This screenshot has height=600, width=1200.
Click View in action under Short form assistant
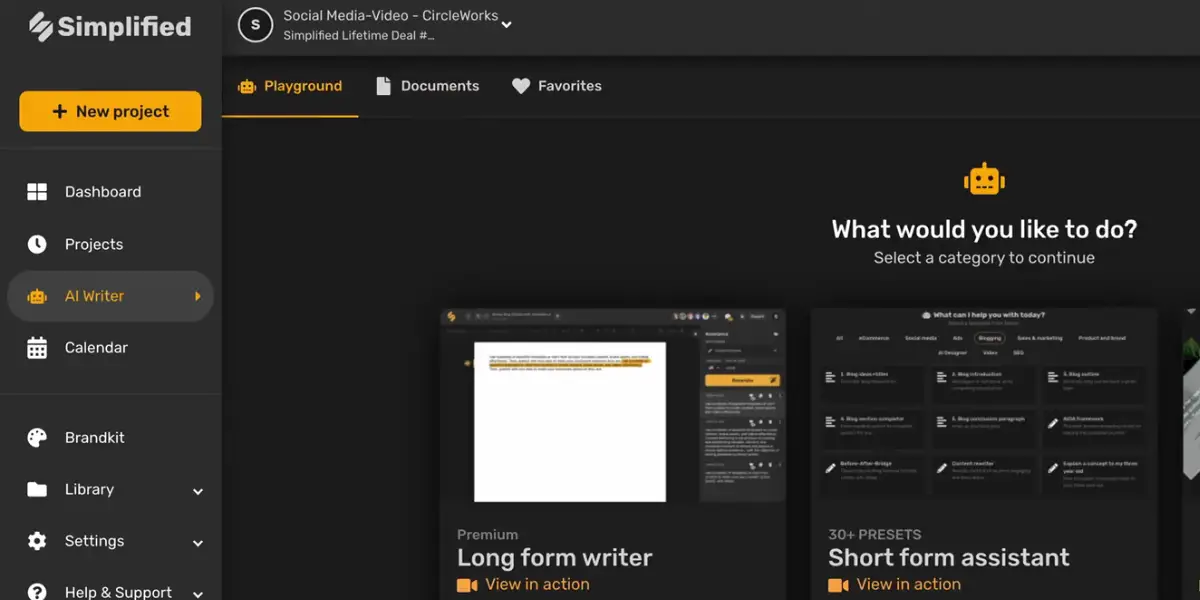[894, 585]
